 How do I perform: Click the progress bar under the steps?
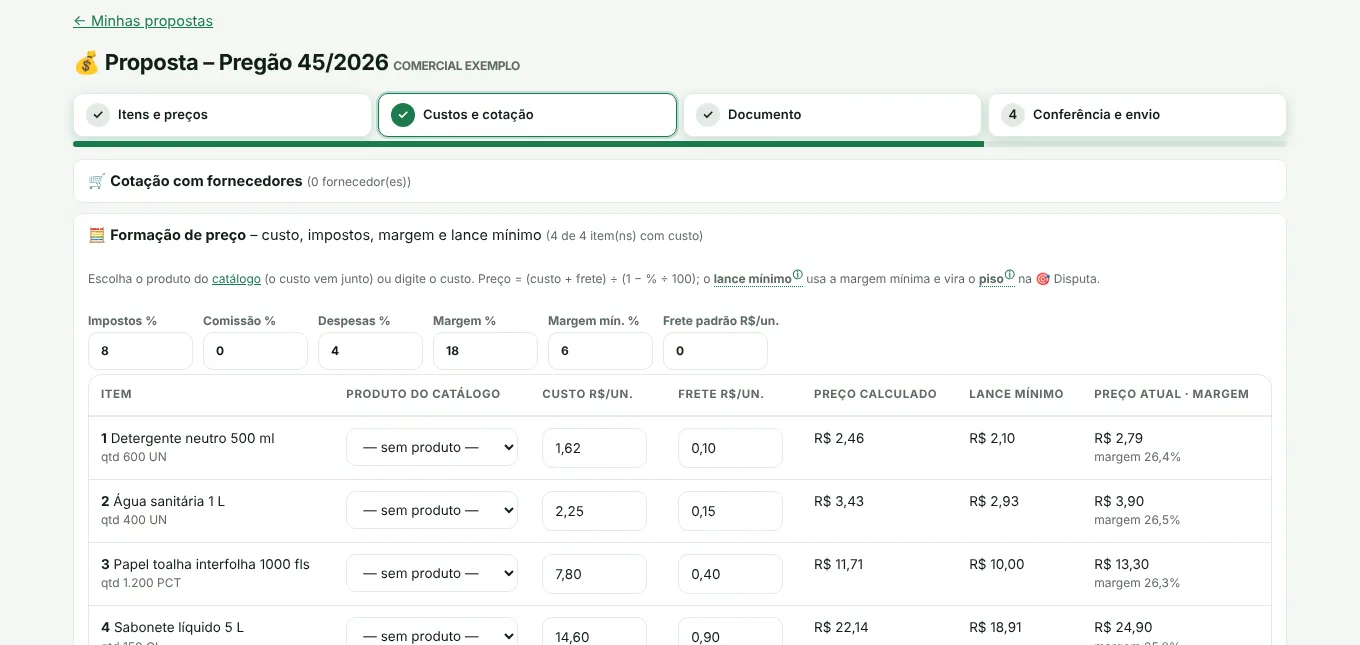(680, 144)
